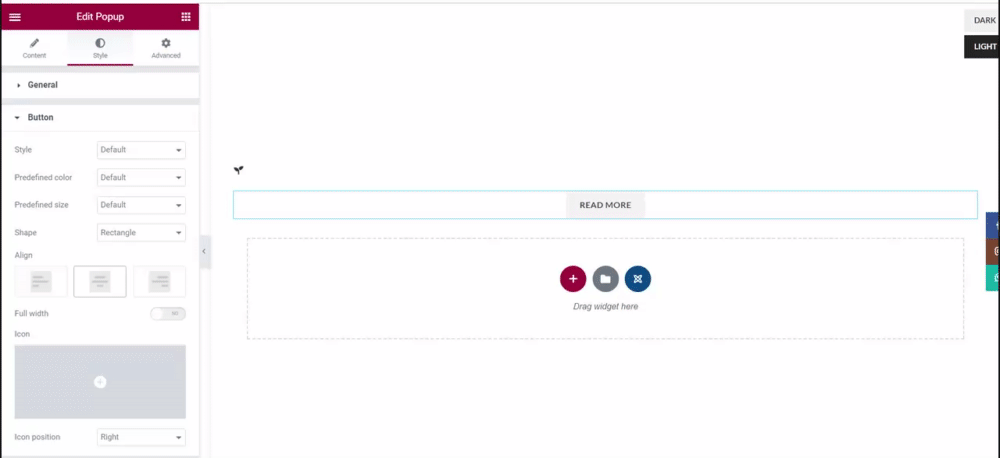Switch to the Content tab
1000x458 pixels.
pos(34,48)
